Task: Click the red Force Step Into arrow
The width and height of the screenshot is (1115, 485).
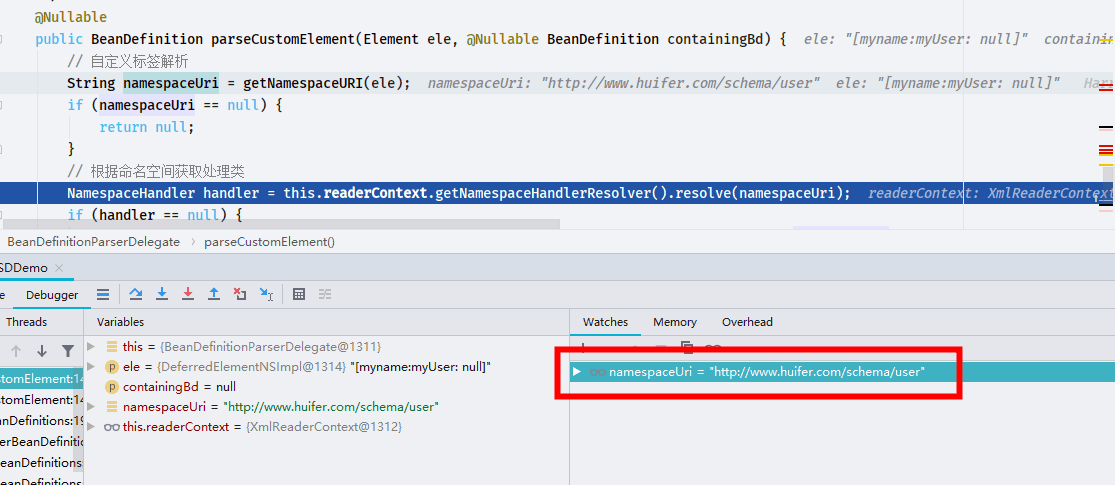Action: (188, 294)
